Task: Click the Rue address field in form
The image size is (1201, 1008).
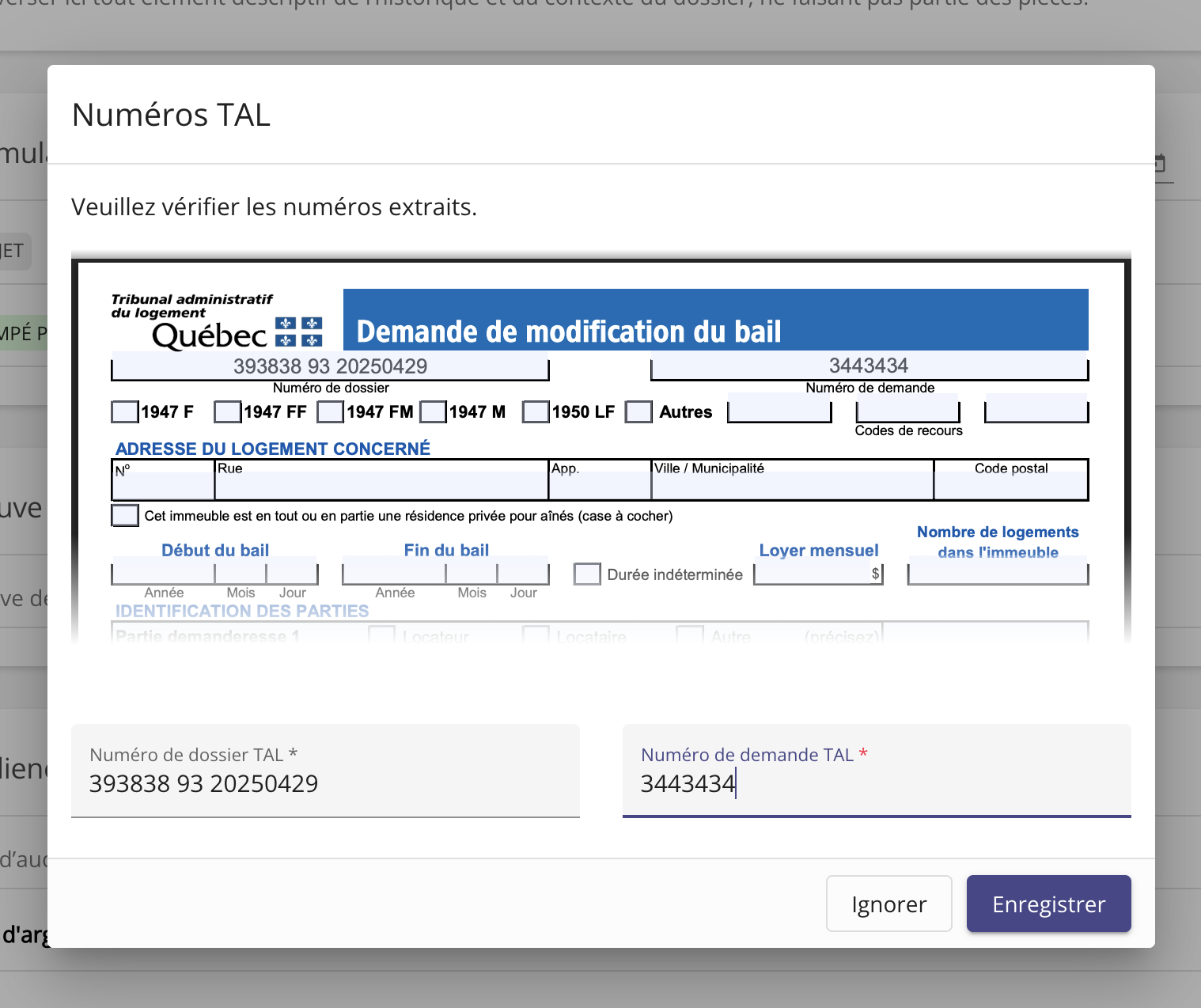Action: tap(381, 486)
